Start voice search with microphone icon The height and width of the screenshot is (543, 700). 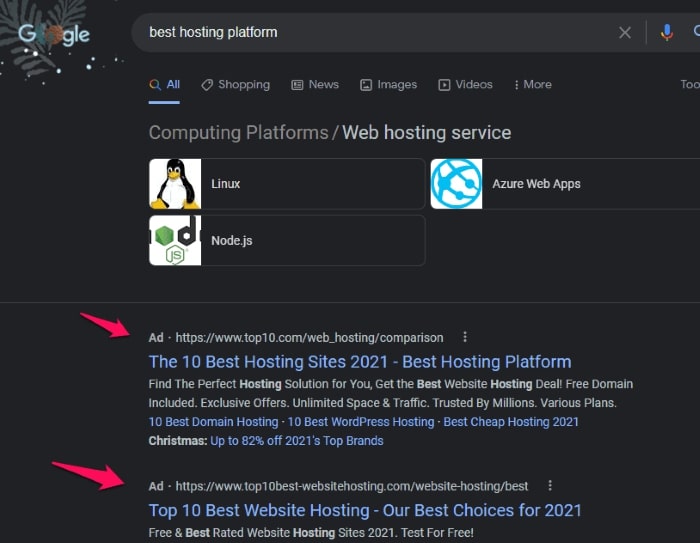pyautogui.click(x=667, y=33)
